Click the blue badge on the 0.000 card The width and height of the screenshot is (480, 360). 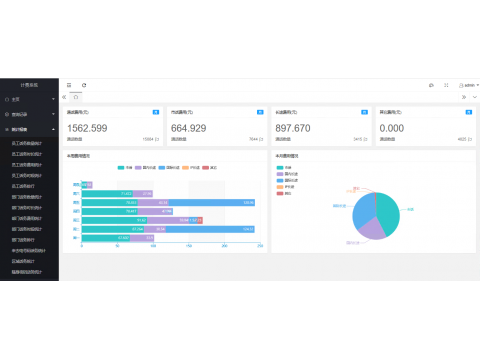click(x=469, y=112)
